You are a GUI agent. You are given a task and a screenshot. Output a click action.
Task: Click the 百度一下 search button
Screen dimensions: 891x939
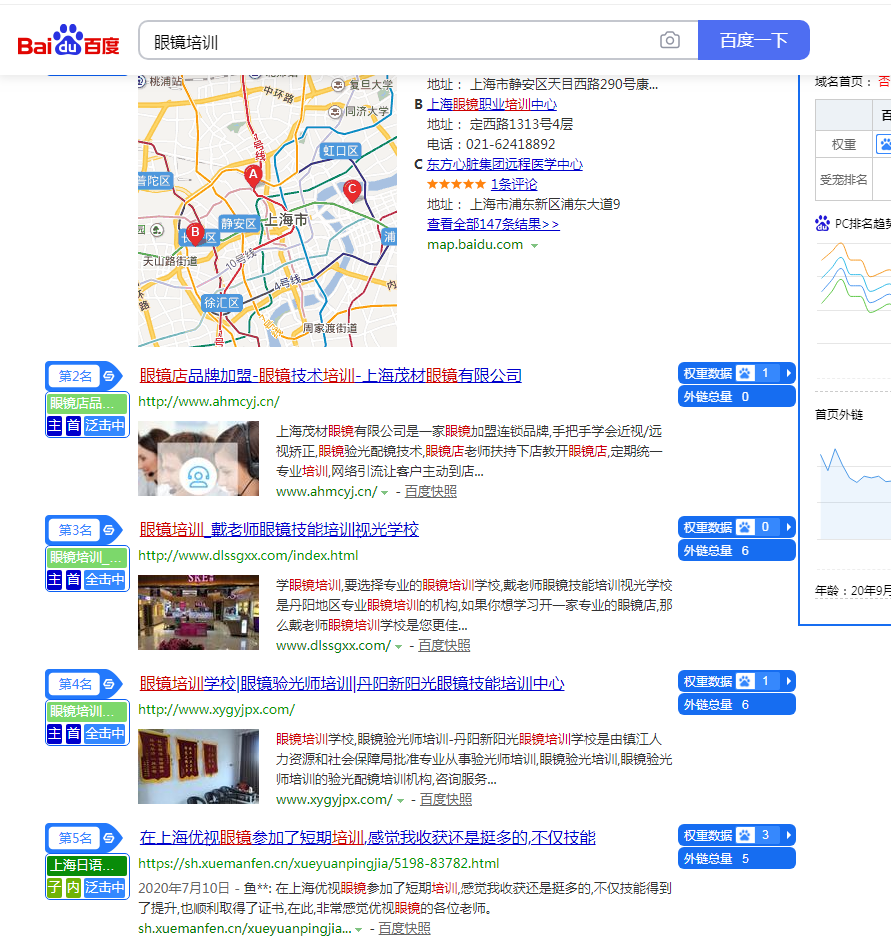[754, 40]
